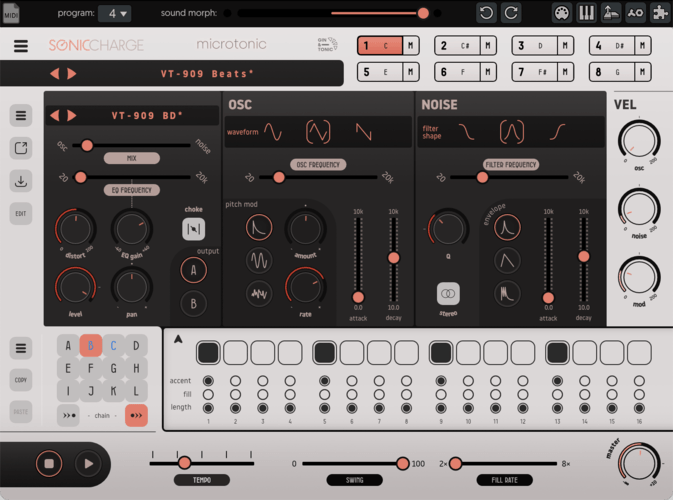Select drum channel 8 G
This screenshot has width=673, height=500.
tap(612, 72)
